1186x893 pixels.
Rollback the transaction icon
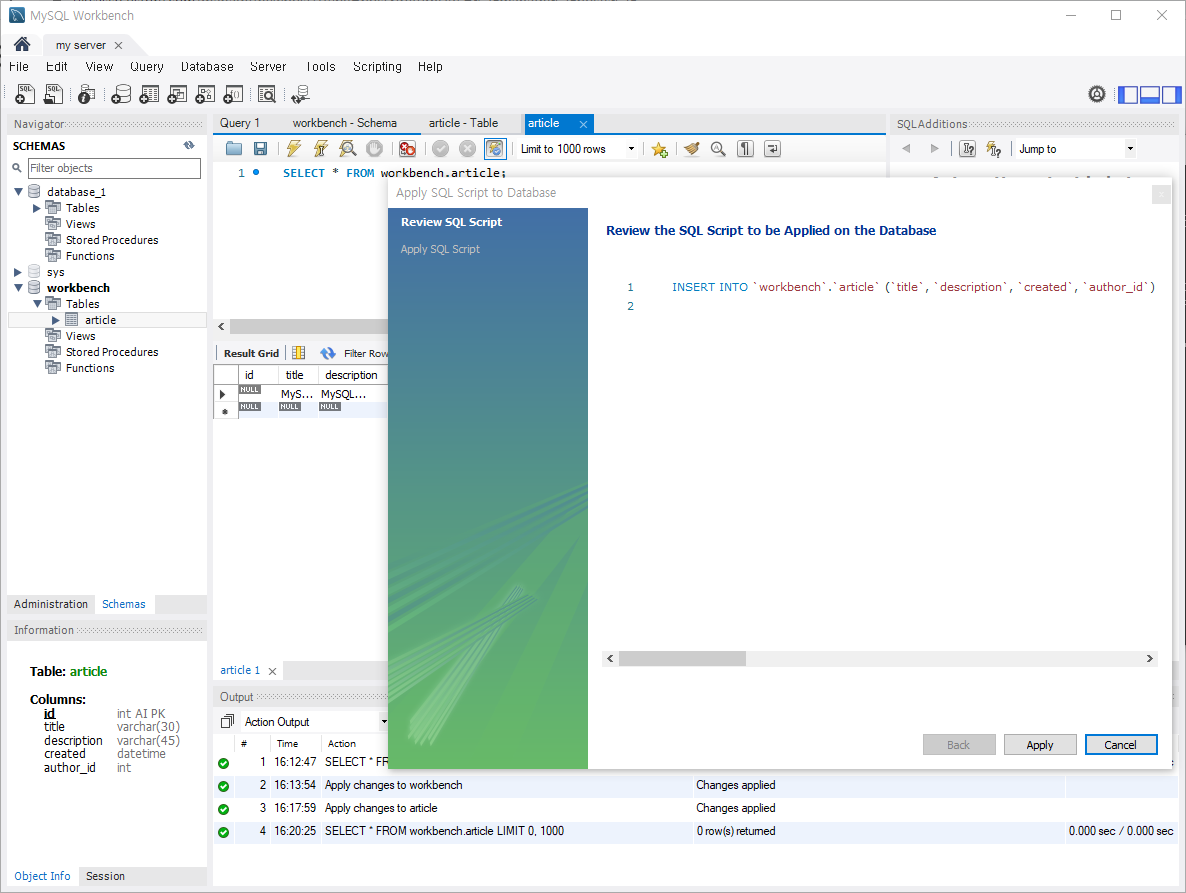pos(467,149)
